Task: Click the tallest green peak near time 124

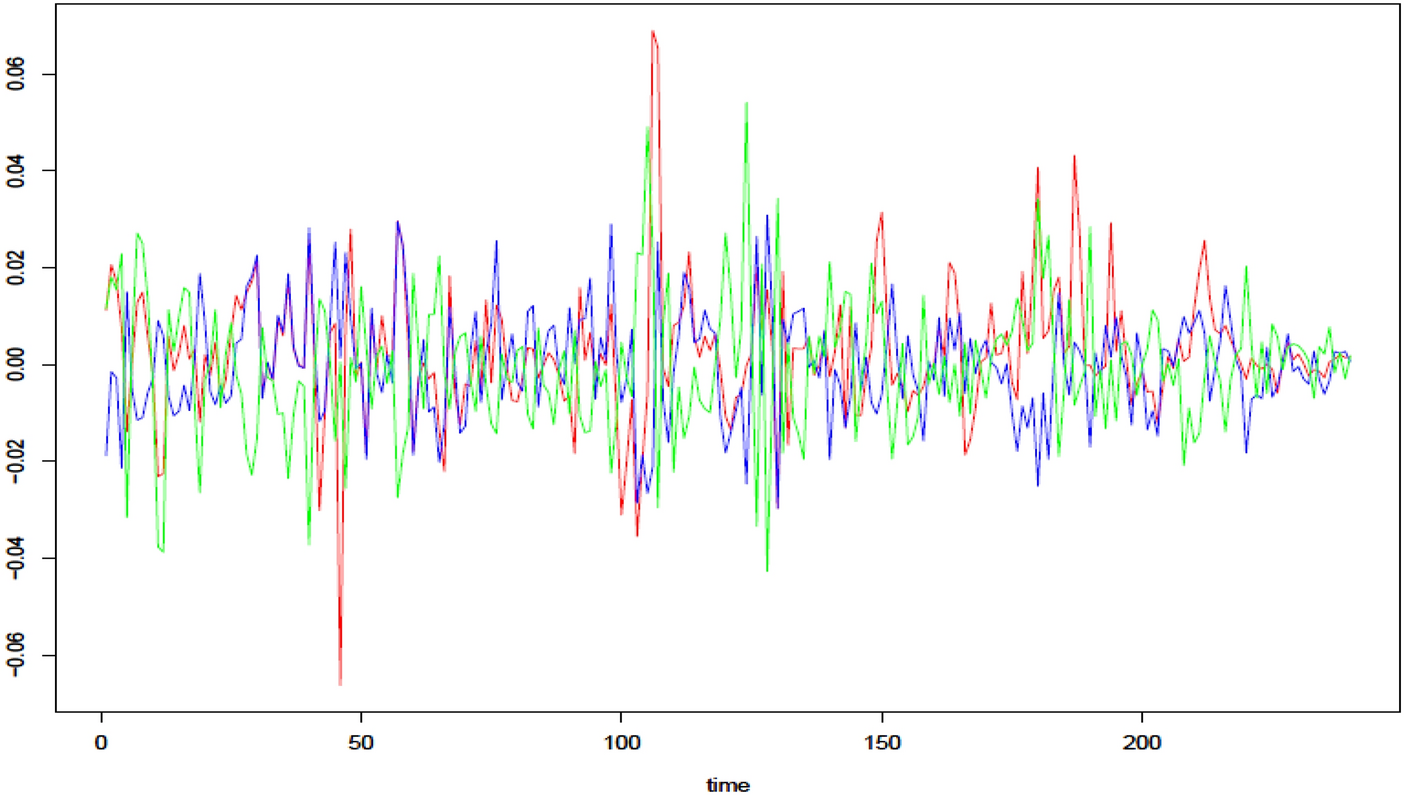Action: tap(746, 102)
